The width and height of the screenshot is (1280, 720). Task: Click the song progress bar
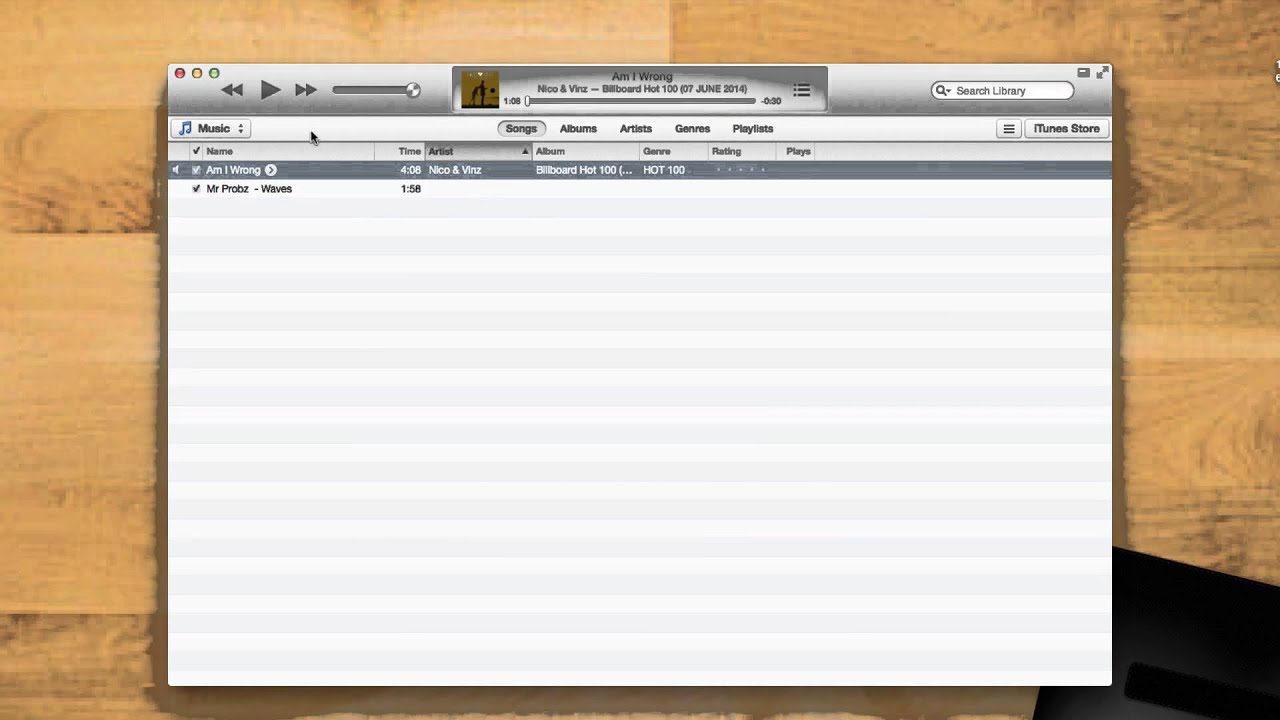point(641,101)
